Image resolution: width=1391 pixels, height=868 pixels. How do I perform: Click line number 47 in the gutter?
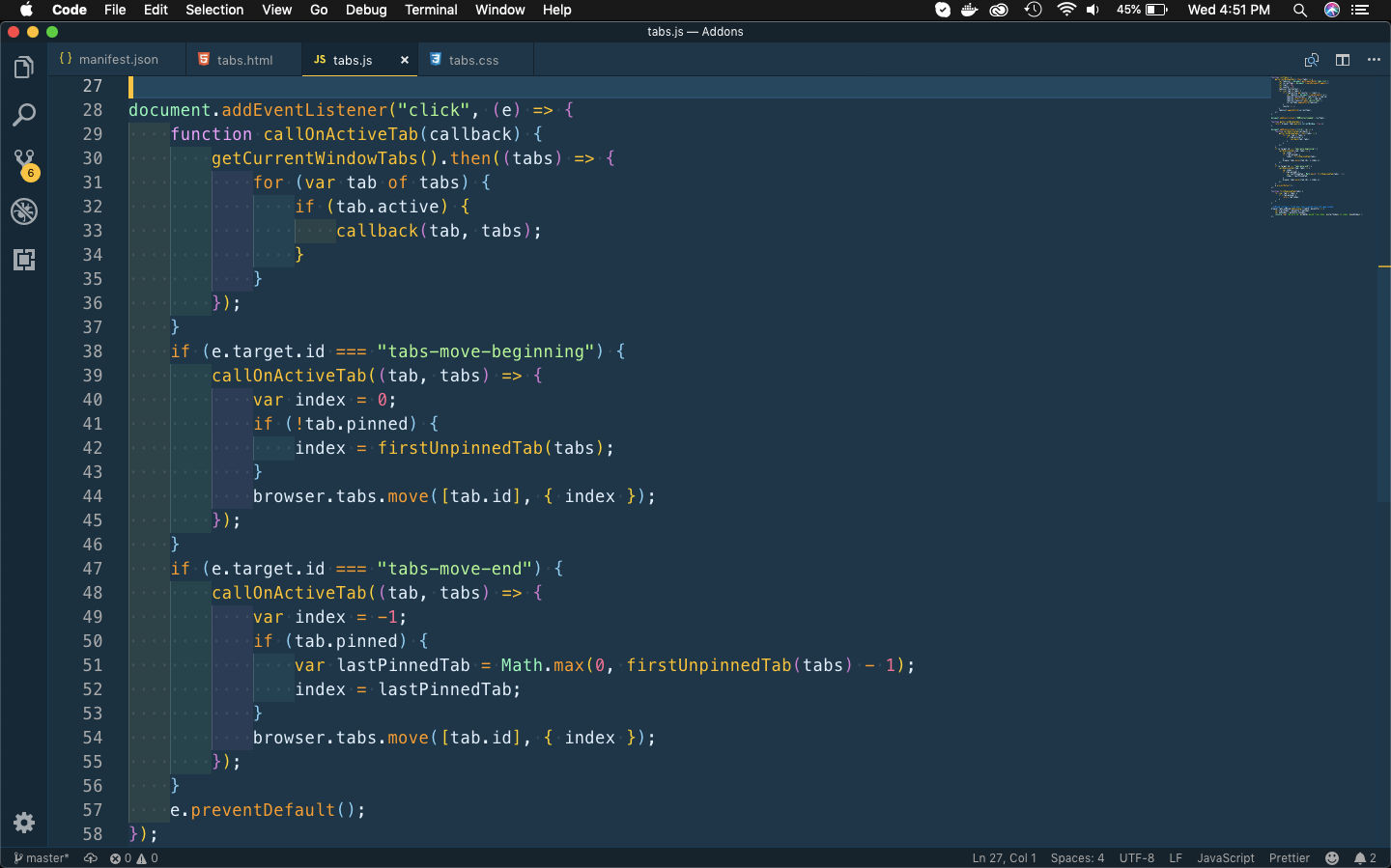tap(92, 569)
